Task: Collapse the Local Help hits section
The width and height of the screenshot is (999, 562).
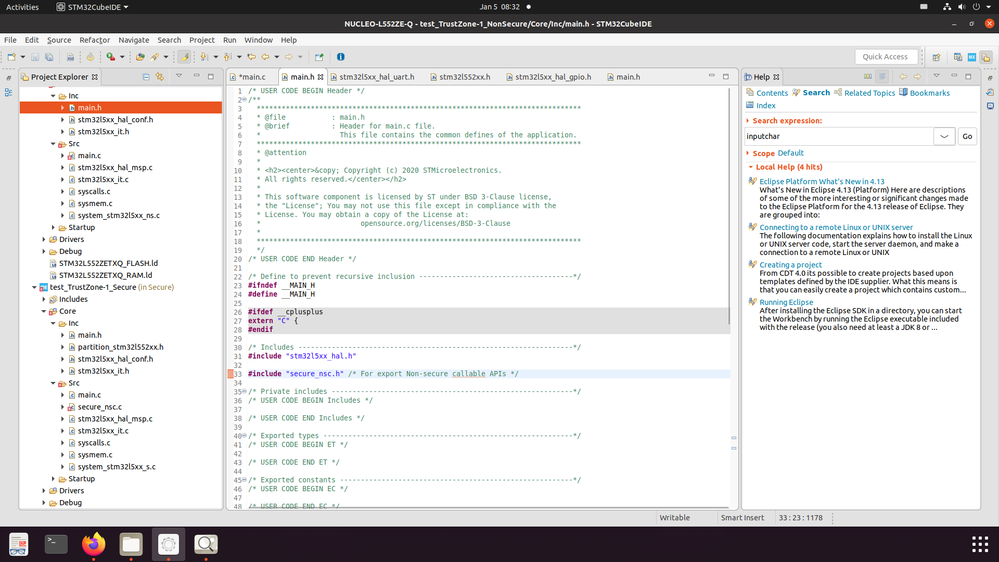Action: [x=751, y=167]
